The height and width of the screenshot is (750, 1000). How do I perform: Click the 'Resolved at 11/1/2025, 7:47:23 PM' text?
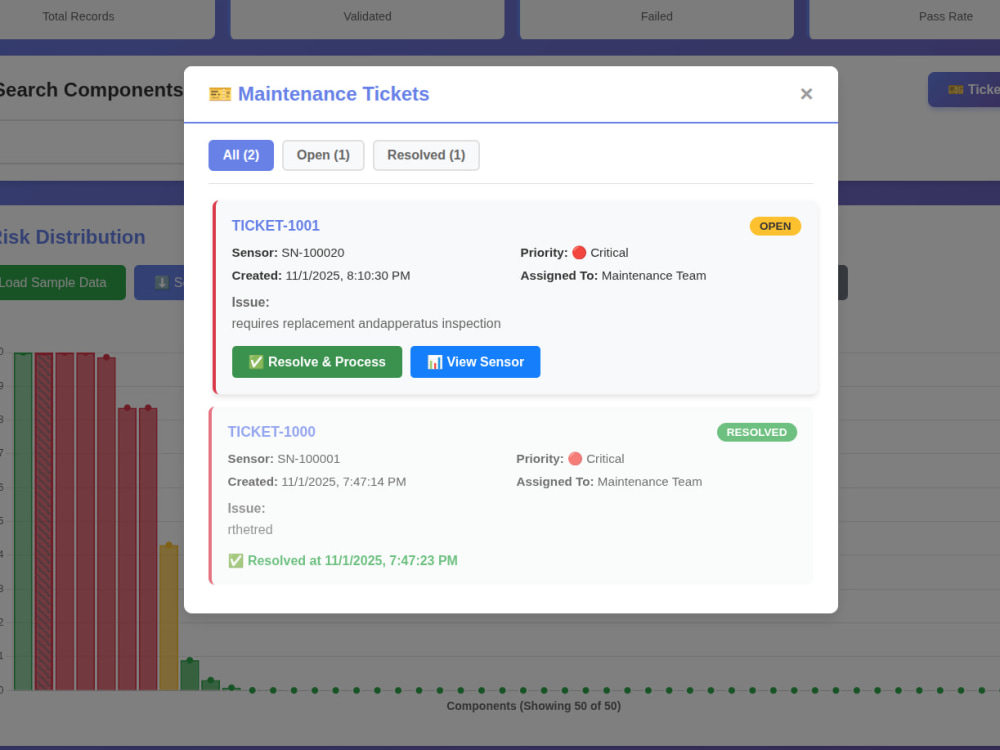click(x=353, y=561)
